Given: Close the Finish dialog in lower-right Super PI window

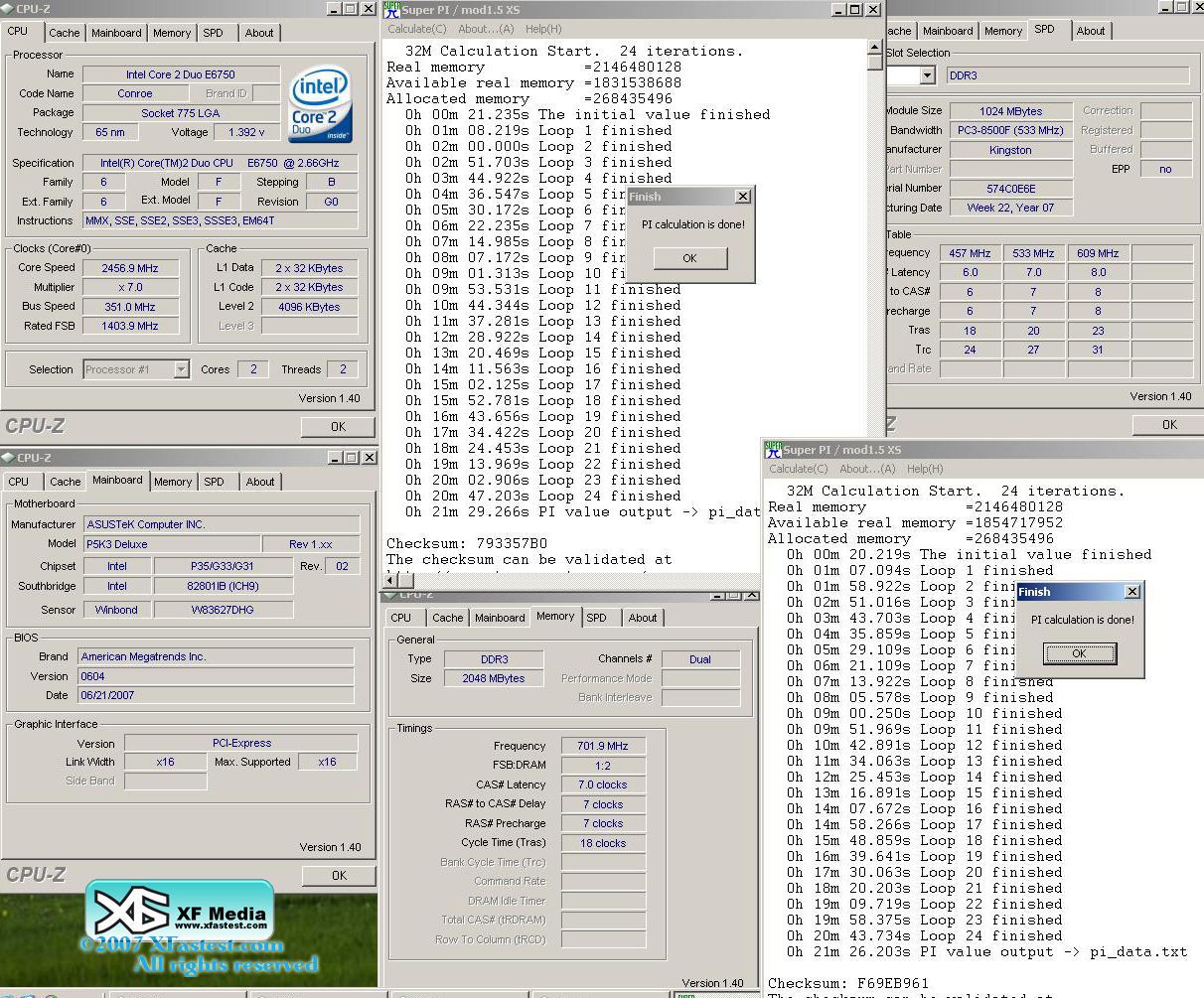Looking at the screenshot, I should tap(1131, 592).
